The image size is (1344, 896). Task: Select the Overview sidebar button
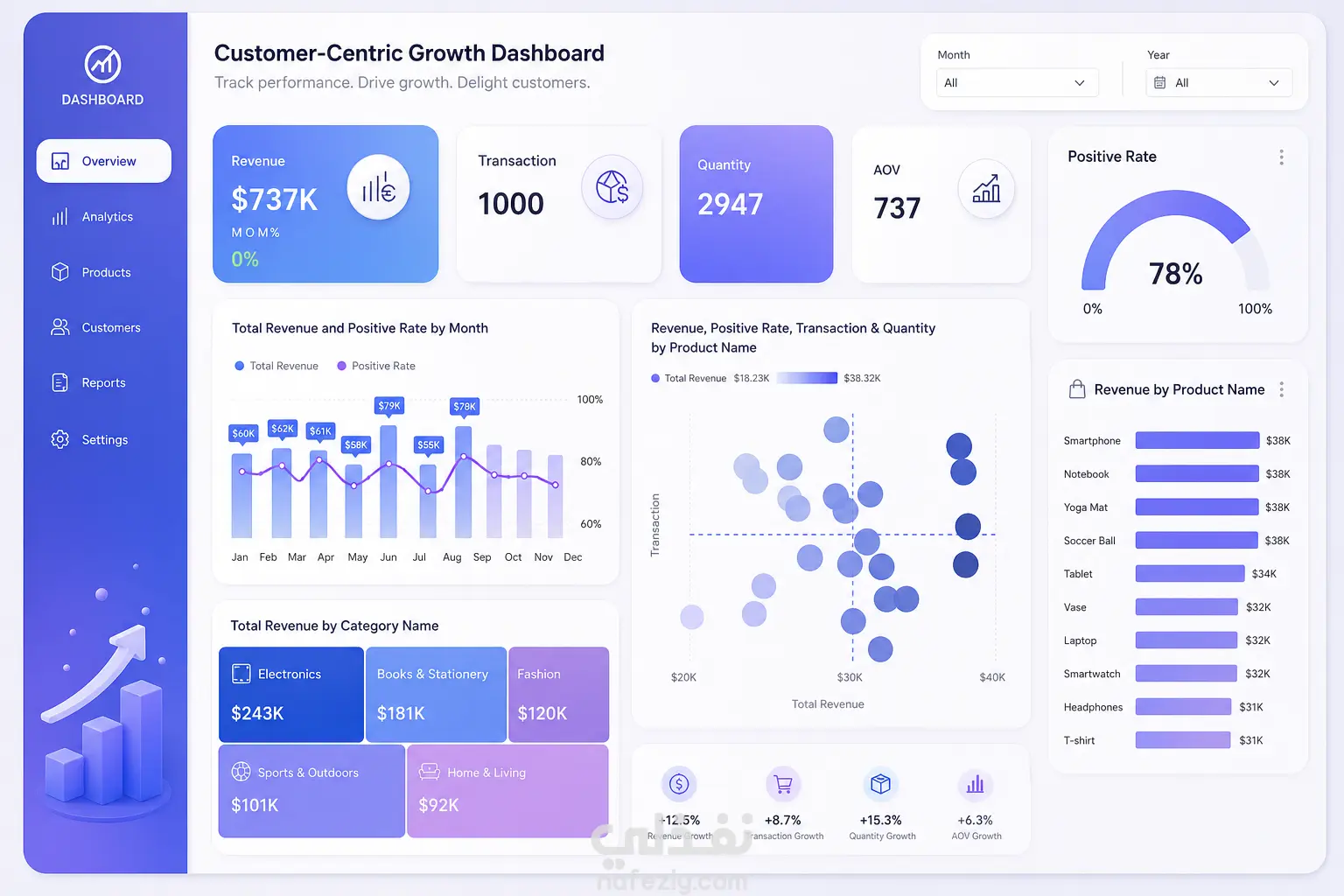[x=103, y=161]
